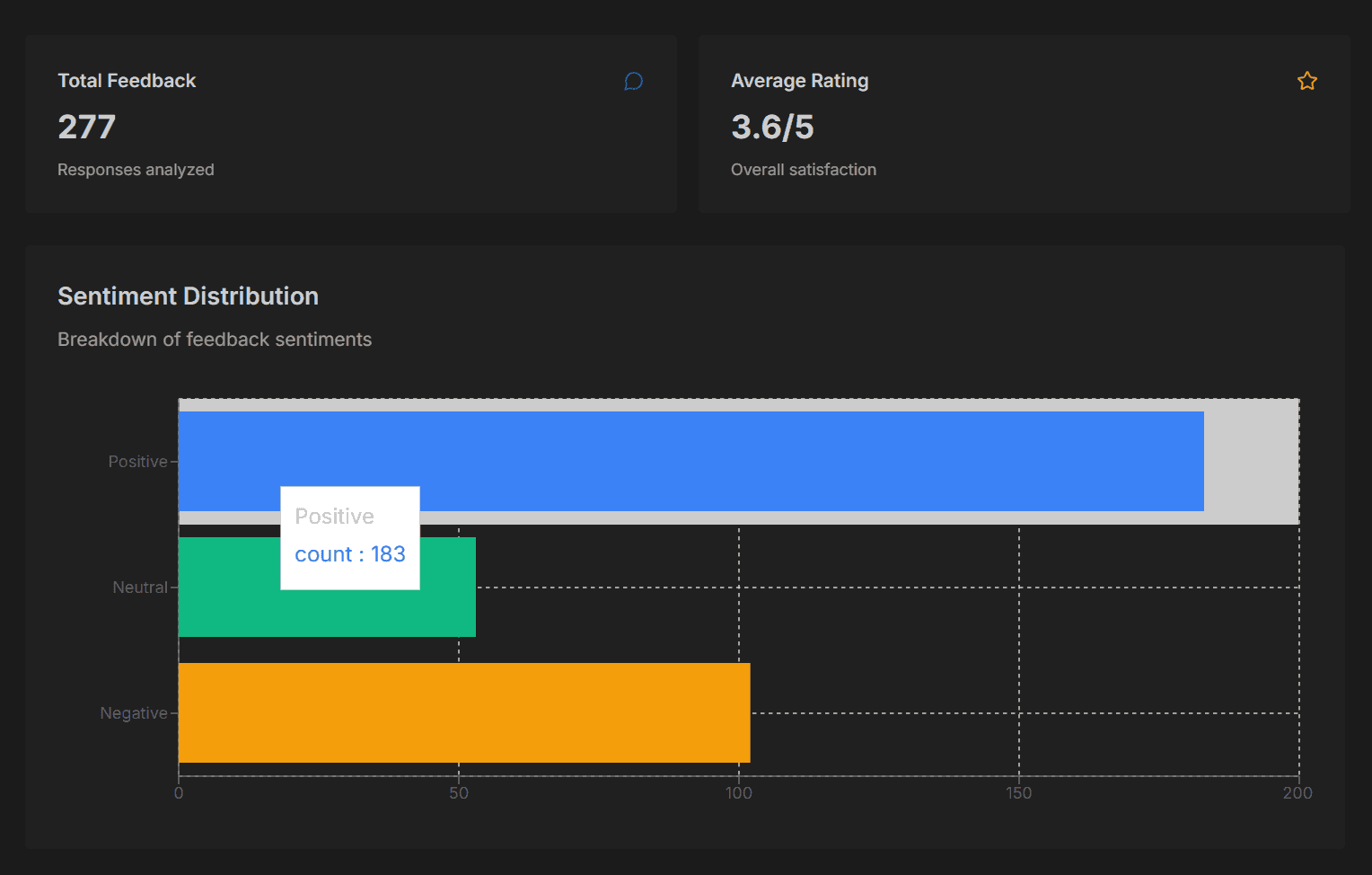Click the Negative axis label
The width and height of the screenshot is (1372, 875).
(134, 713)
